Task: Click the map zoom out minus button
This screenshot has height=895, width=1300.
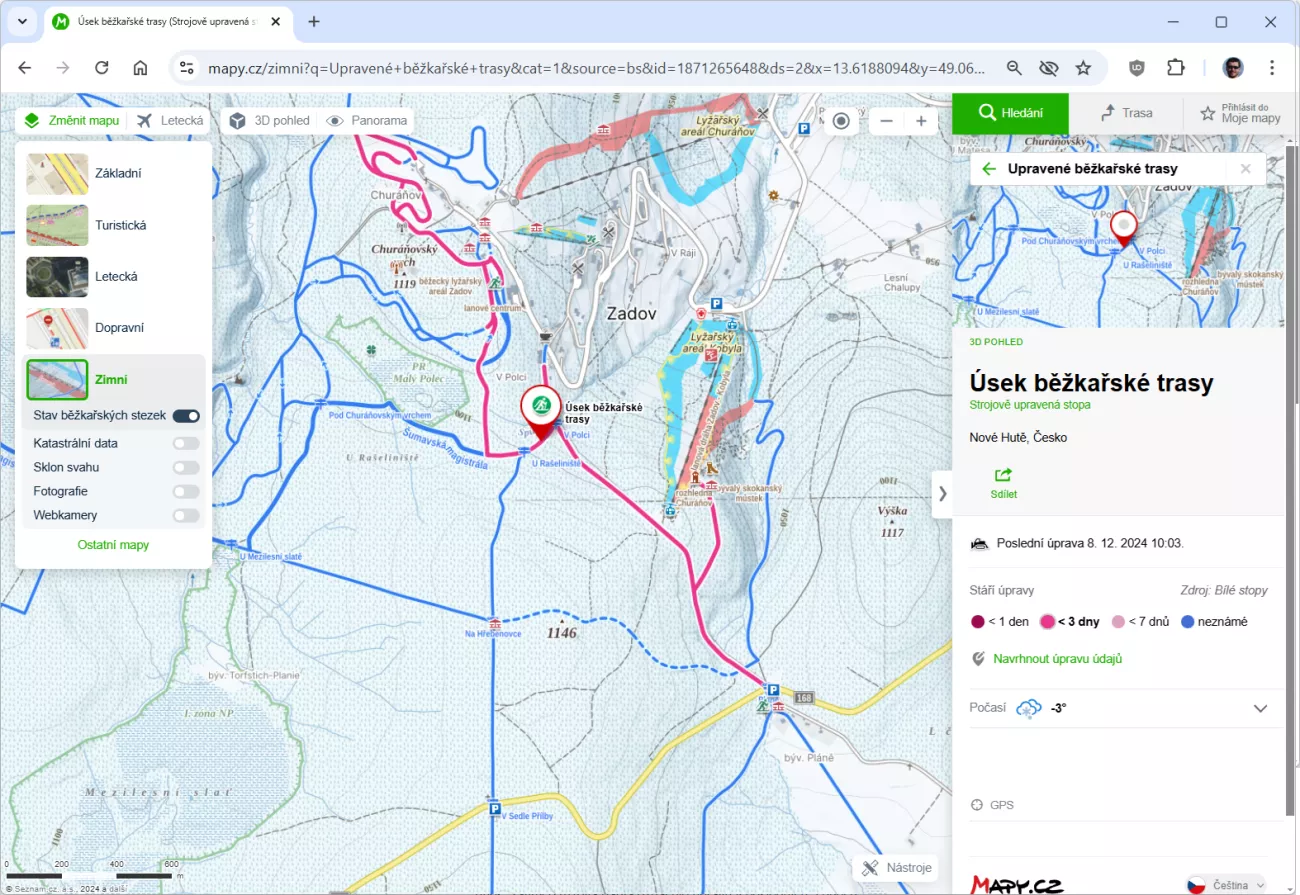Action: (x=886, y=121)
